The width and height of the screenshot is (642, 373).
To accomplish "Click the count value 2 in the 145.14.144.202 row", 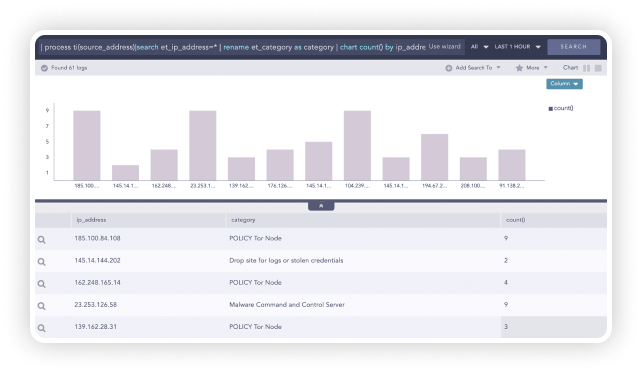I will (506, 260).
